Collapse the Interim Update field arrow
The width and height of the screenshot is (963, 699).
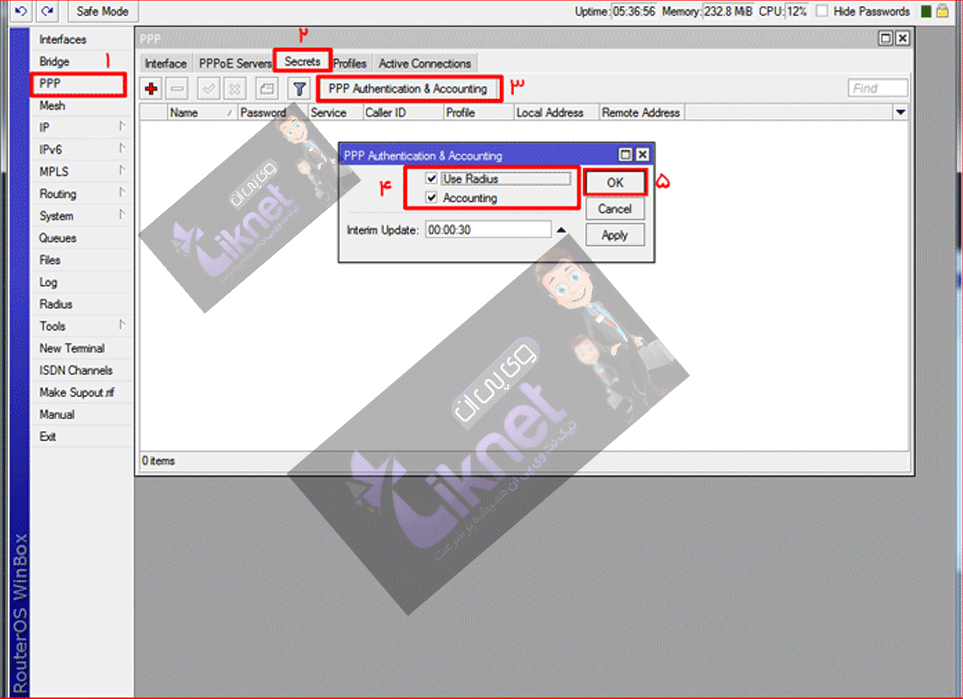coord(561,230)
